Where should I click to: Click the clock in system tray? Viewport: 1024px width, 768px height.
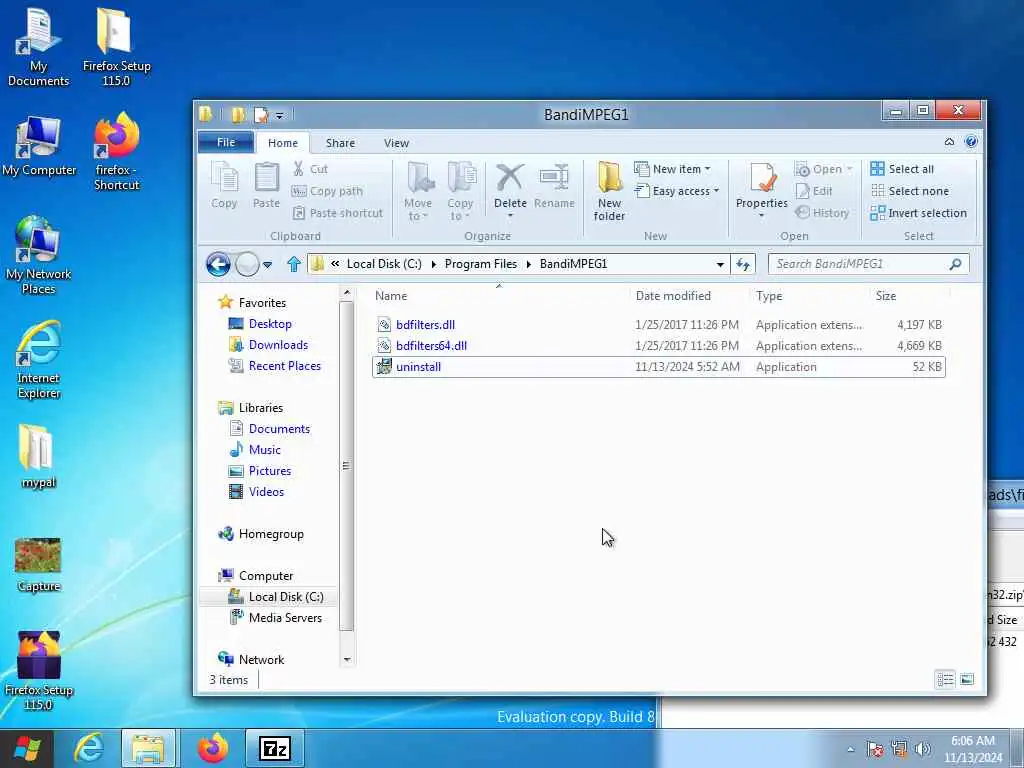pyautogui.click(x=972, y=749)
